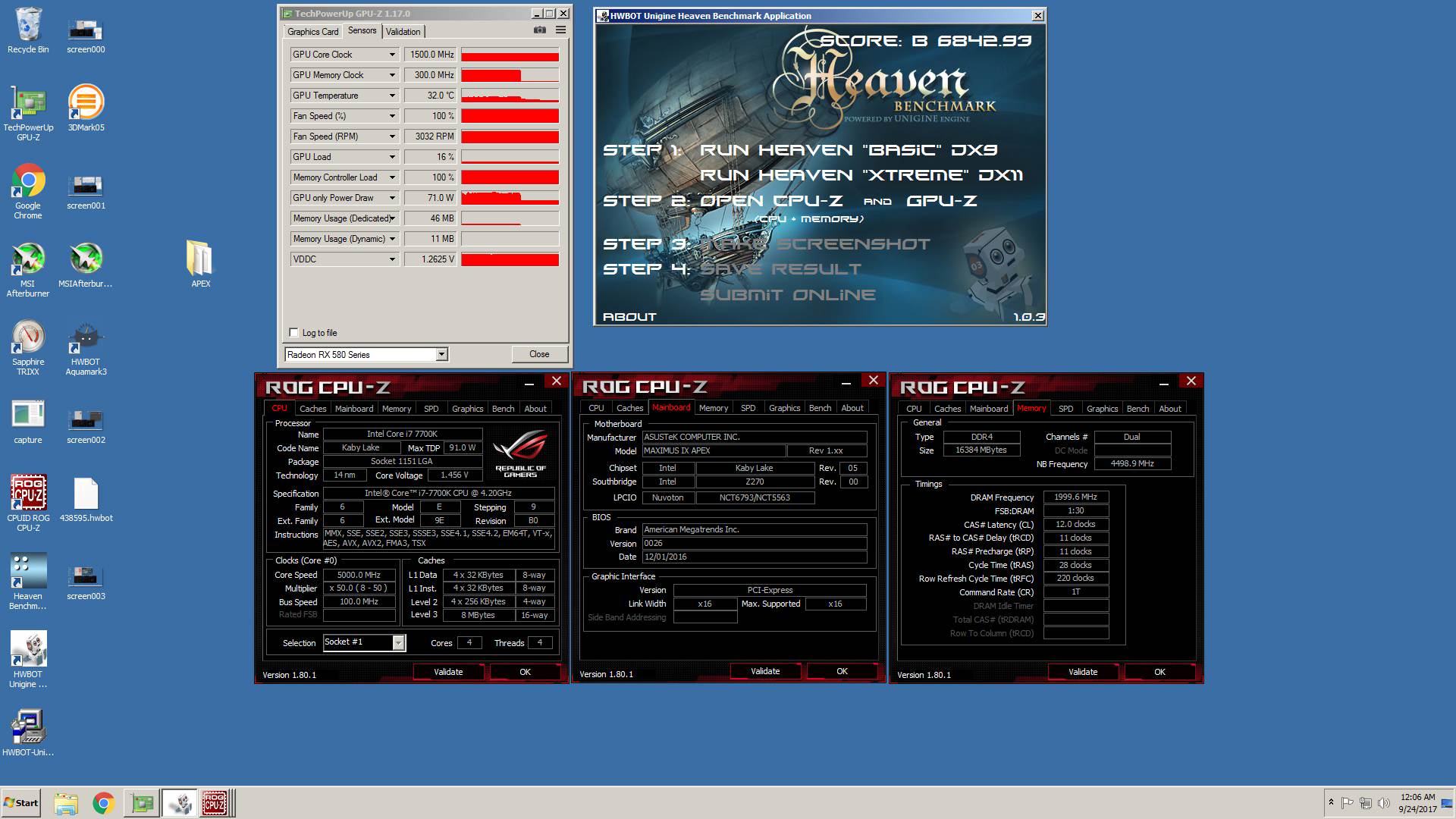
Task: Open Google Chrome desktop shortcut
Action: point(28,191)
